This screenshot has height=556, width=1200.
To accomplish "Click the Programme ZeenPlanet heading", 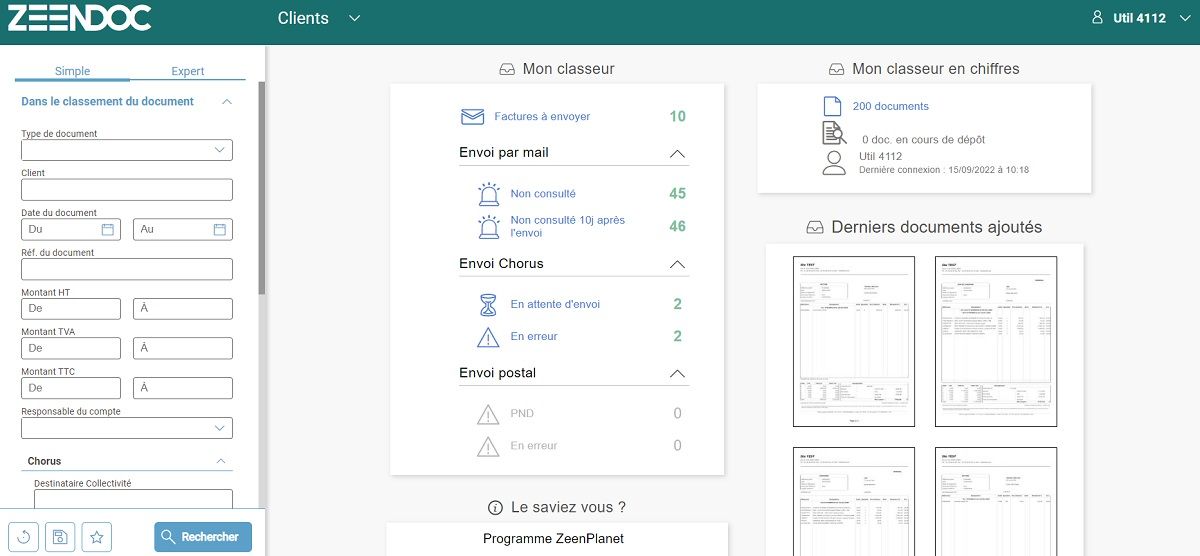I will click(553, 539).
